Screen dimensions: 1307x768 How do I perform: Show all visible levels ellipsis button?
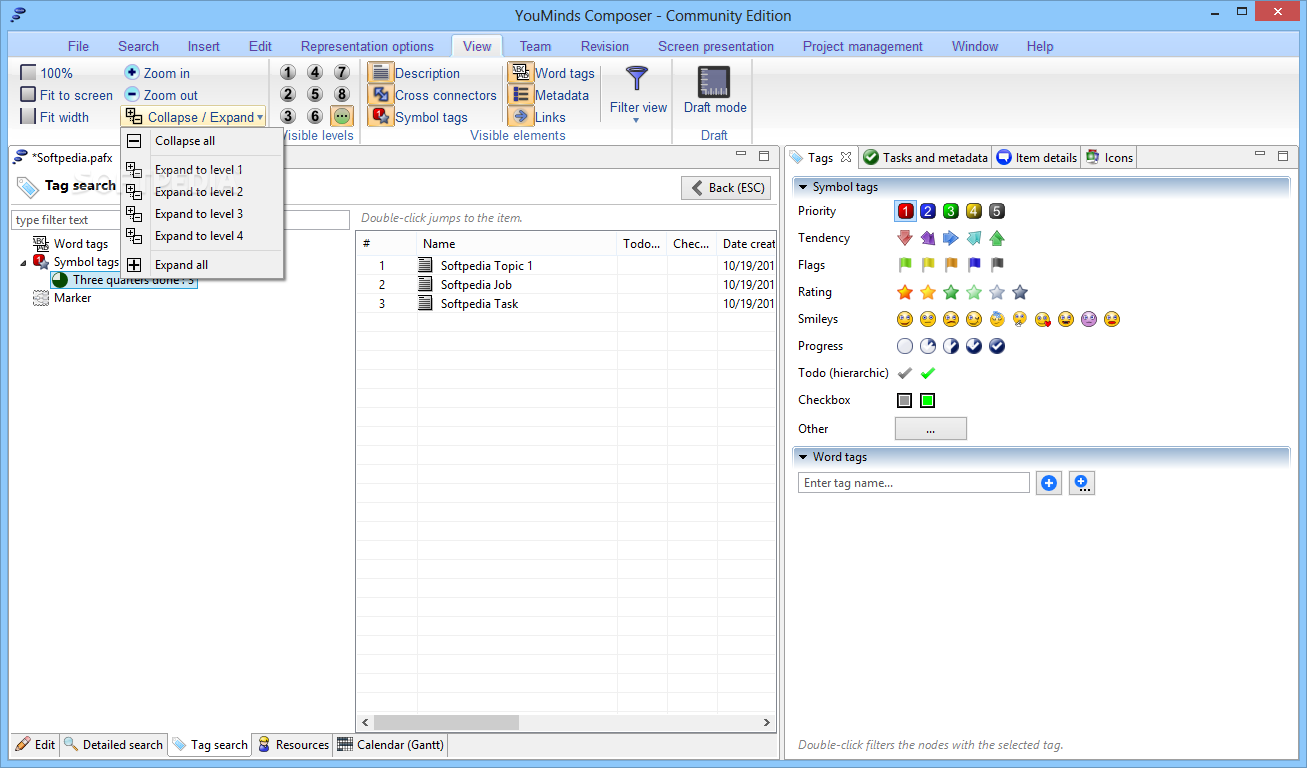point(342,116)
